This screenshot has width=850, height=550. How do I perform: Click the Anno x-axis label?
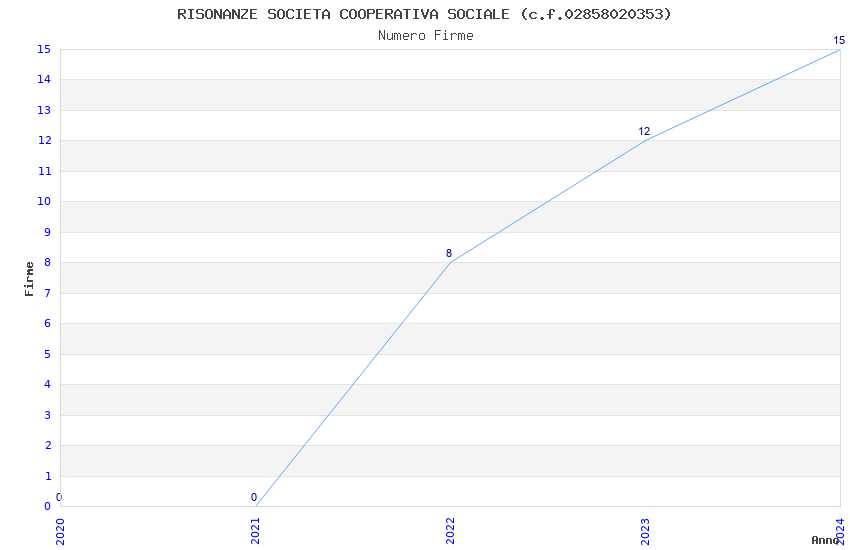coord(825,540)
